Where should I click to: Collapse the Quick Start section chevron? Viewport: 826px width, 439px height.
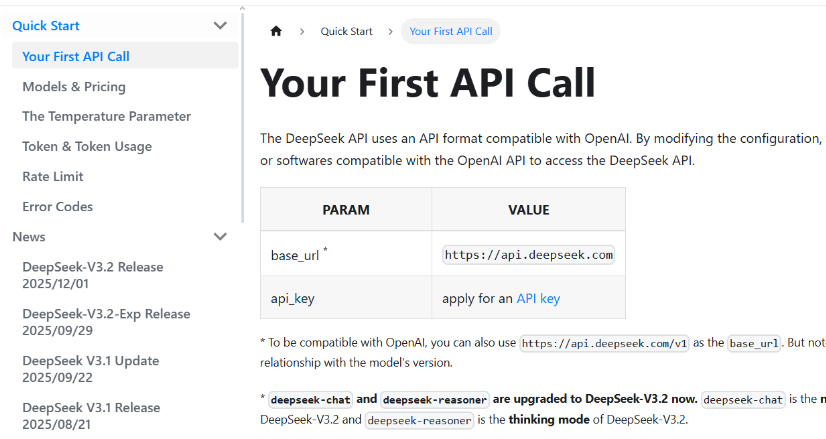click(220, 26)
